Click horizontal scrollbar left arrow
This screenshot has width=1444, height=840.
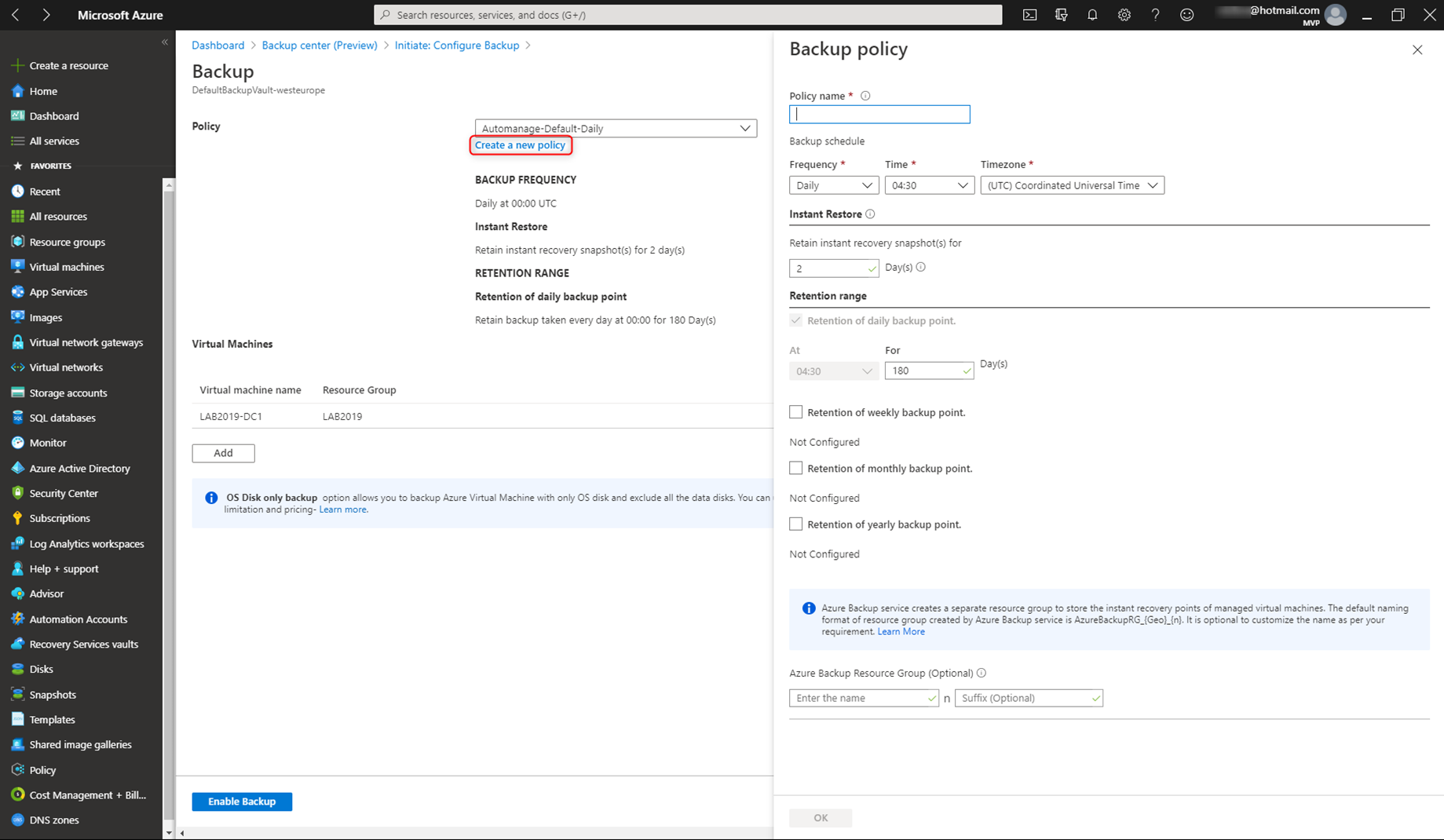pos(182,833)
